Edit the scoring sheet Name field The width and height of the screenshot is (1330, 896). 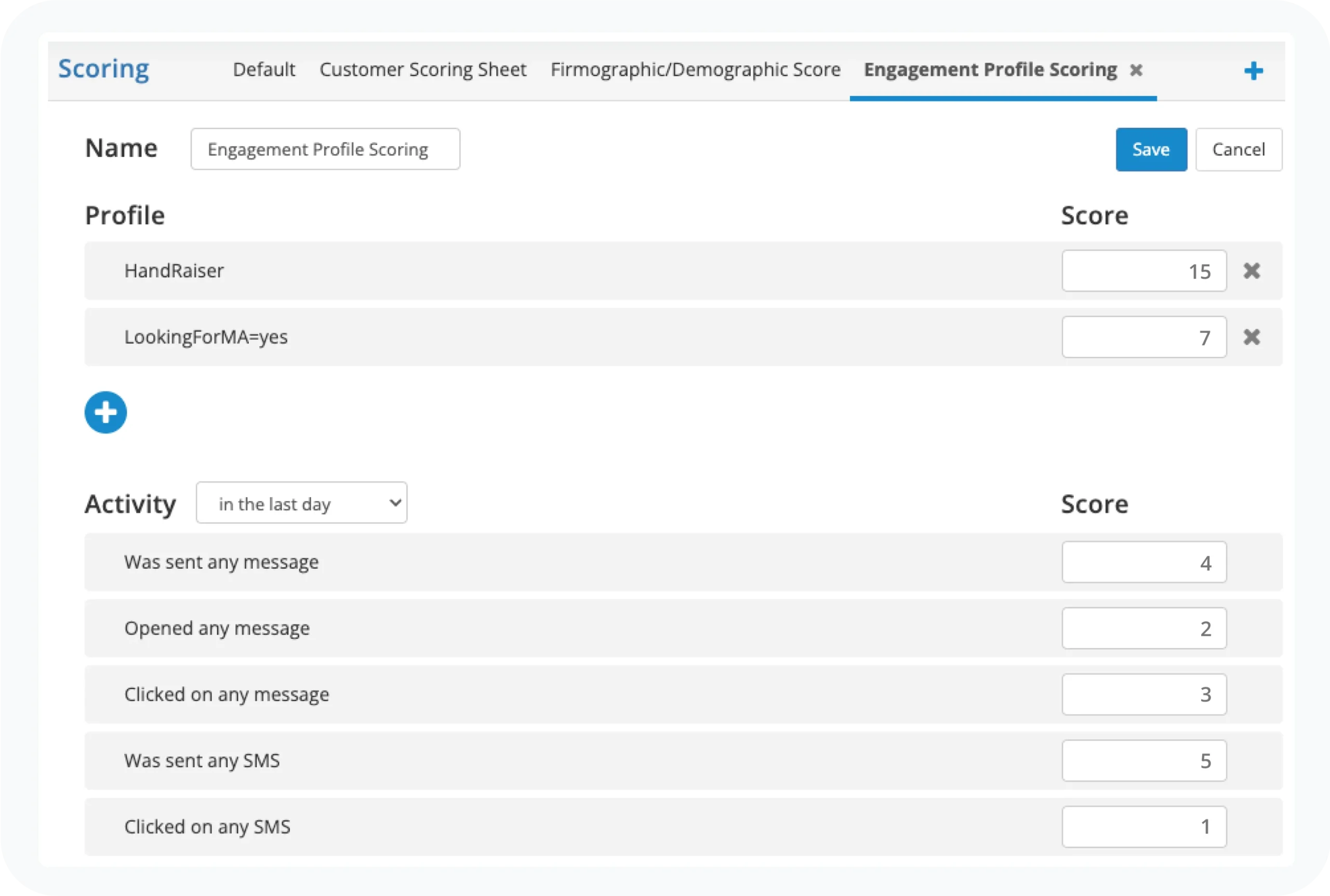(325, 149)
